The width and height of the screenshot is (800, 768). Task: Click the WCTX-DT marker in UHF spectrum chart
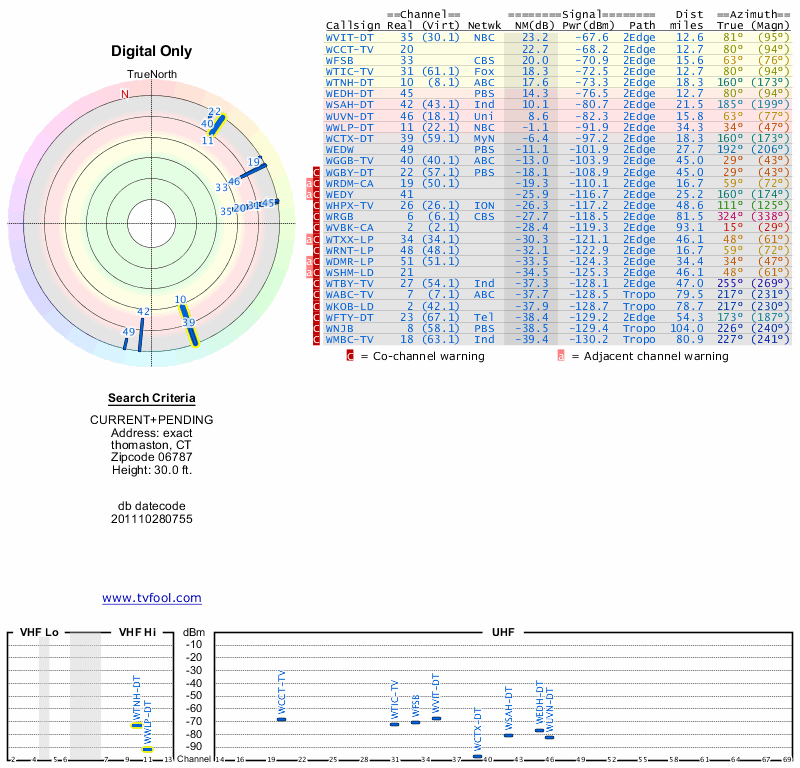(x=478, y=757)
